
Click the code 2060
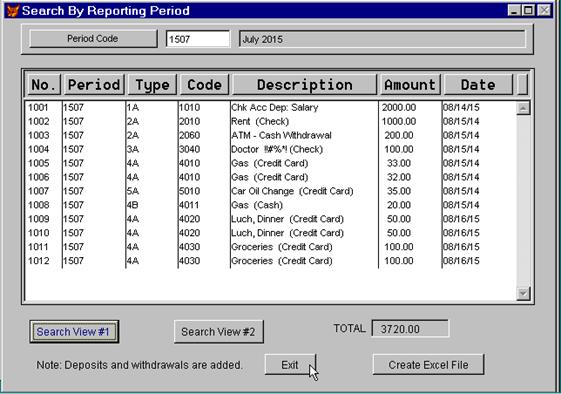click(190, 135)
